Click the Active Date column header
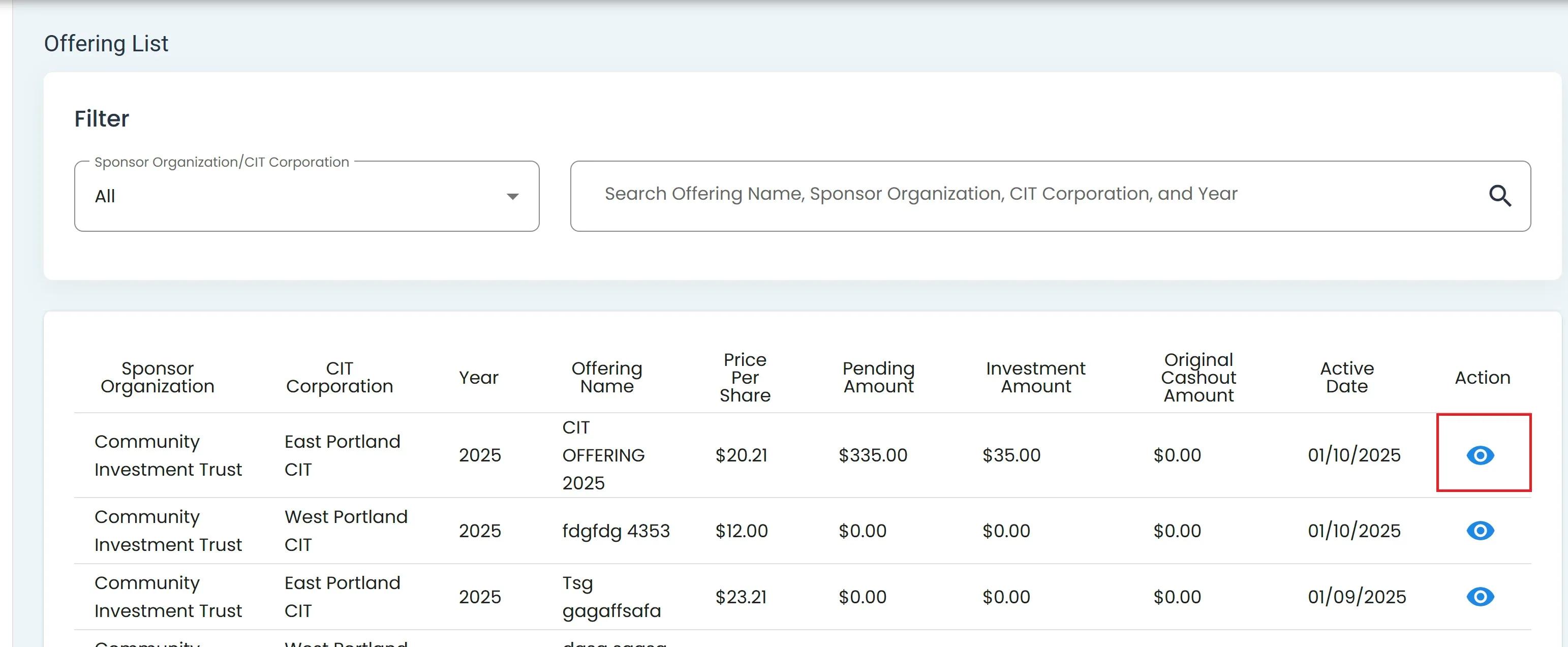1568x647 pixels. (1346, 377)
